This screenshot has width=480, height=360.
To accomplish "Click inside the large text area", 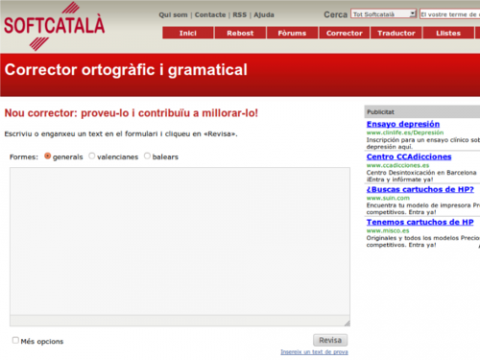I will pyautogui.click(x=180, y=241).
